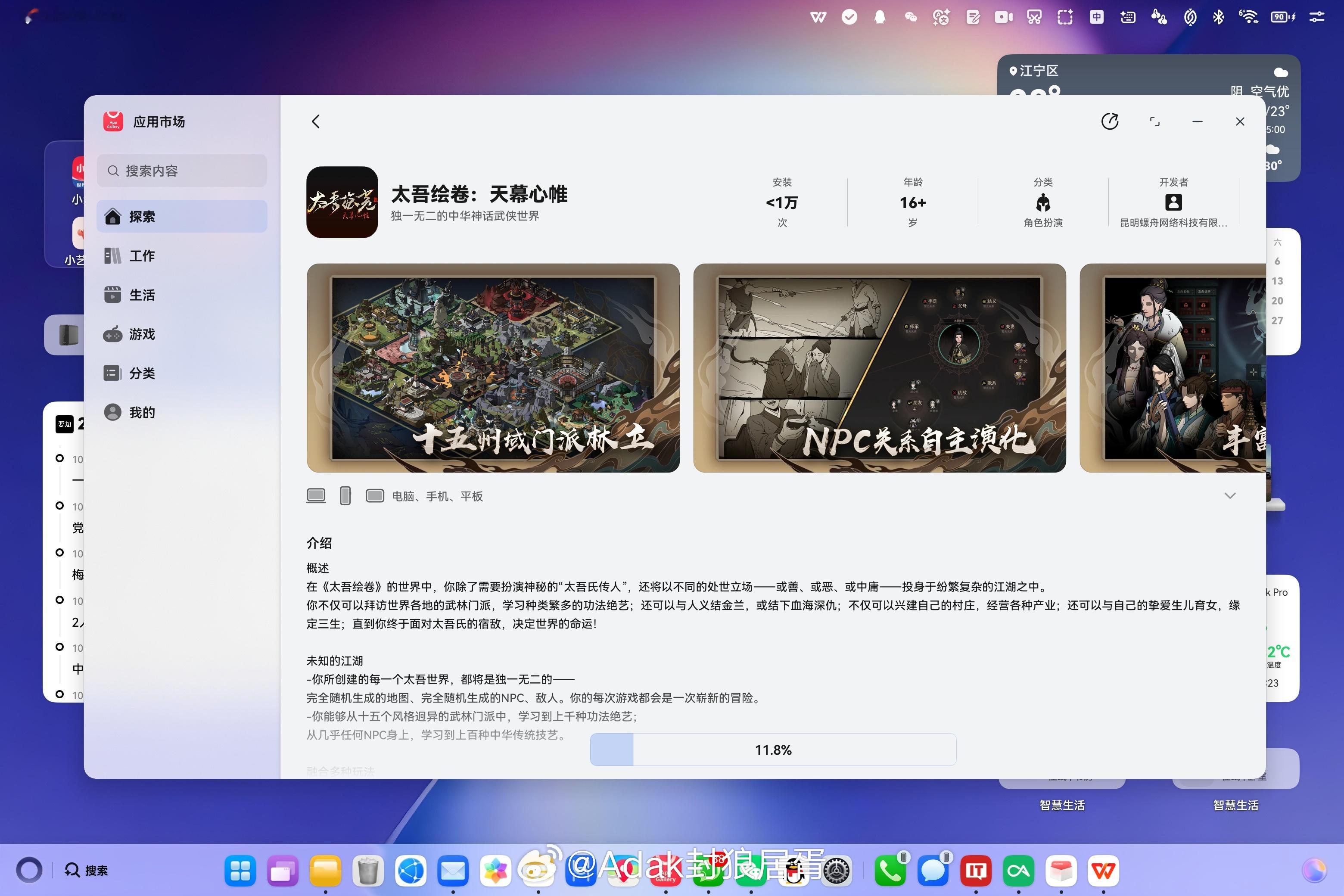1344x896 pixels.
Task: Click the computer device icon
Action: (x=316, y=495)
